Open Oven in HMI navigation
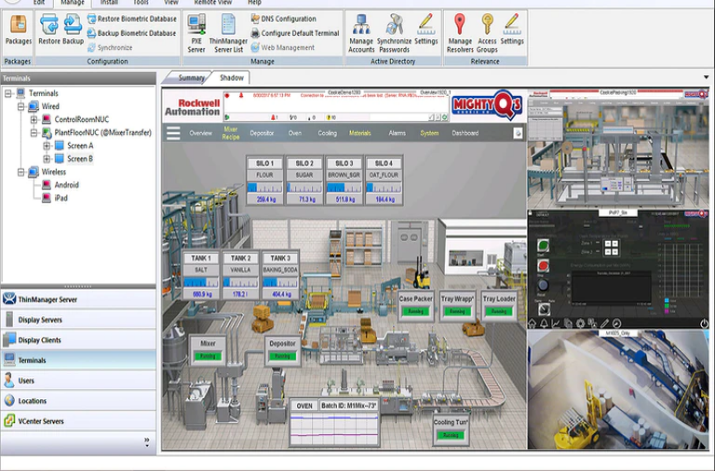Screen dimensions: 715x471 click(295, 133)
